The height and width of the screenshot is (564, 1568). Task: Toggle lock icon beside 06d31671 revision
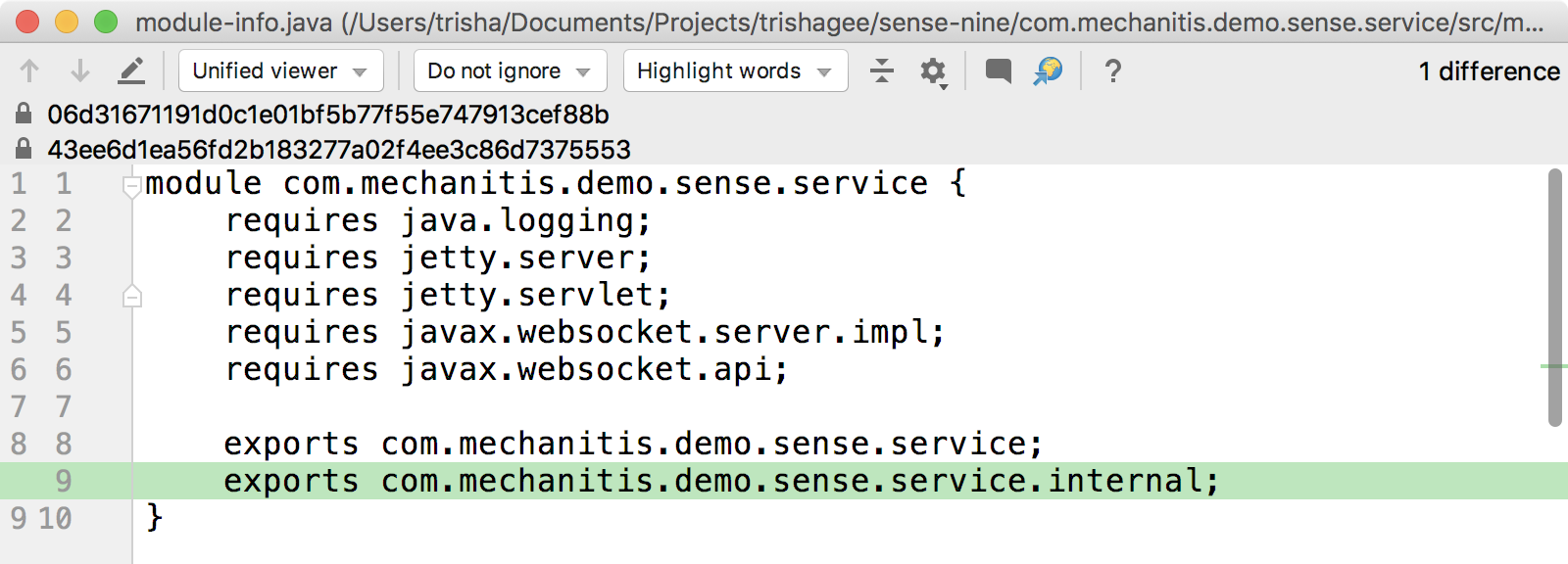pos(24,114)
